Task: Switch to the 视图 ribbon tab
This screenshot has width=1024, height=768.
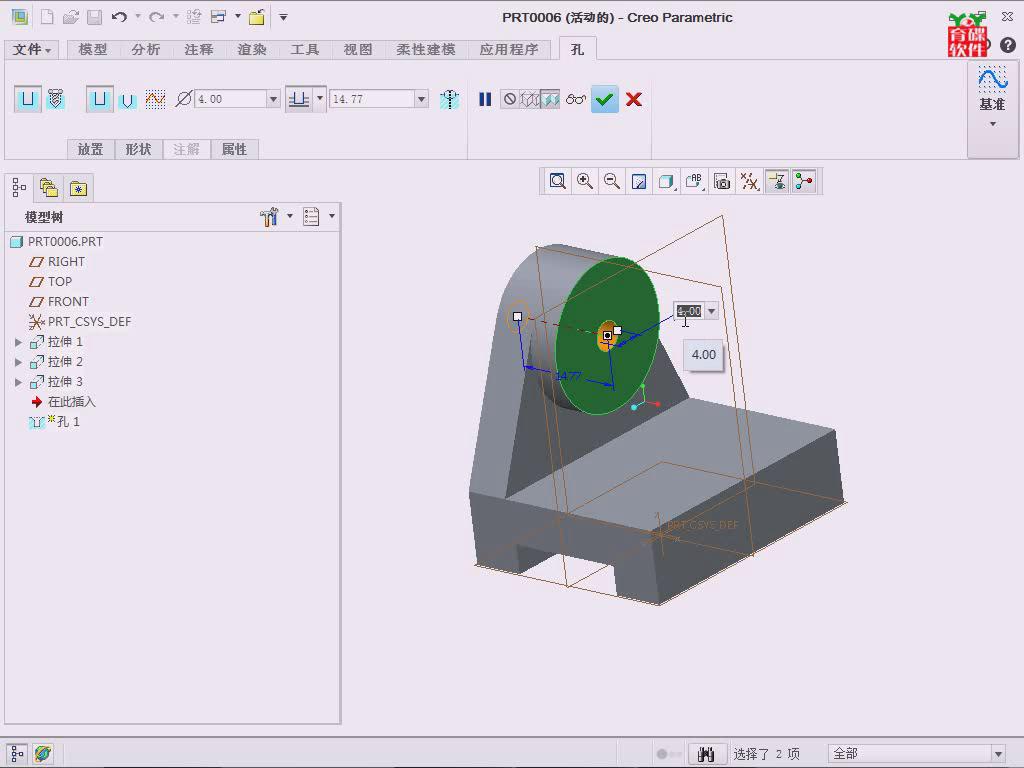Action: click(x=358, y=50)
